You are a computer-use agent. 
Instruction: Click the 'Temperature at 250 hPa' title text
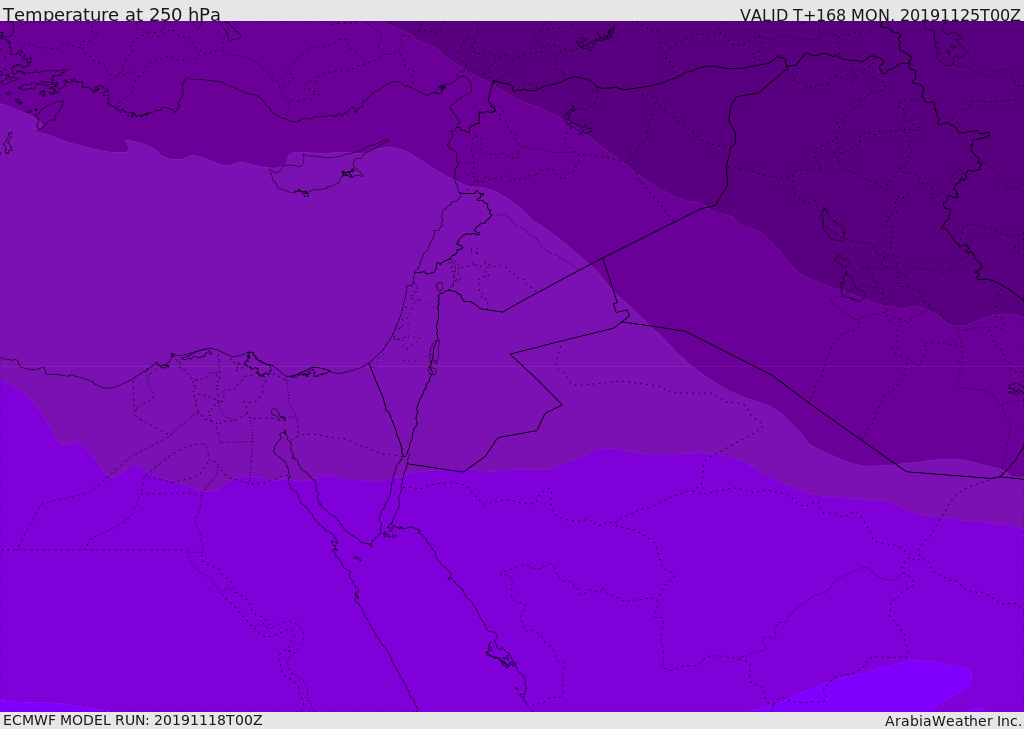[x=112, y=14]
